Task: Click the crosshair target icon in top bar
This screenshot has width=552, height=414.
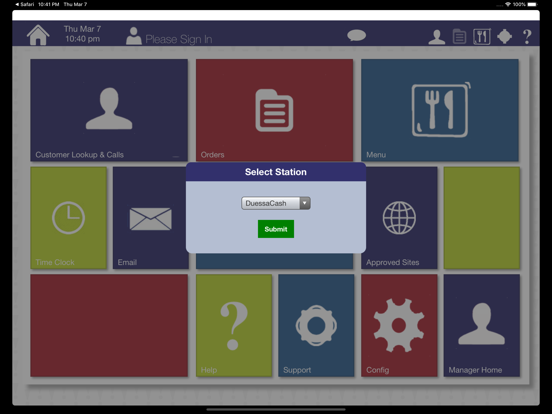Action: coord(504,37)
